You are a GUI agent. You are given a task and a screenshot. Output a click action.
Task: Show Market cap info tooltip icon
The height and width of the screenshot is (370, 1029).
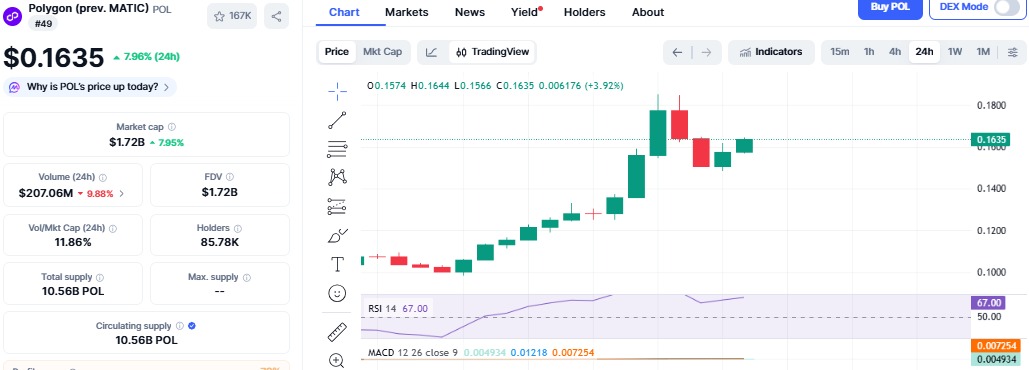tap(172, 127)
